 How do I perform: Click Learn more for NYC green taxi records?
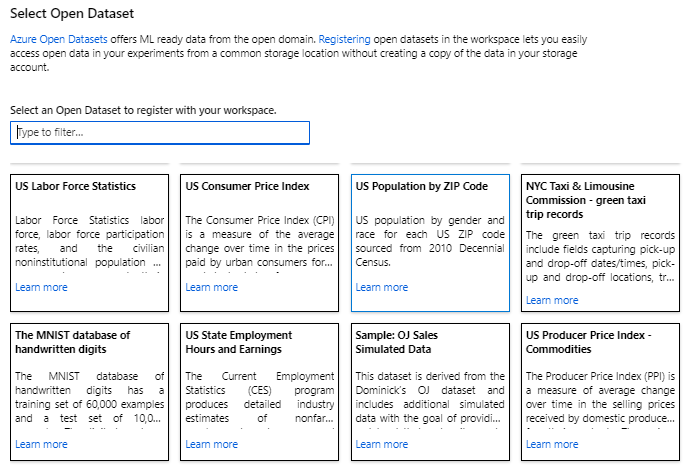click(552, 300)
